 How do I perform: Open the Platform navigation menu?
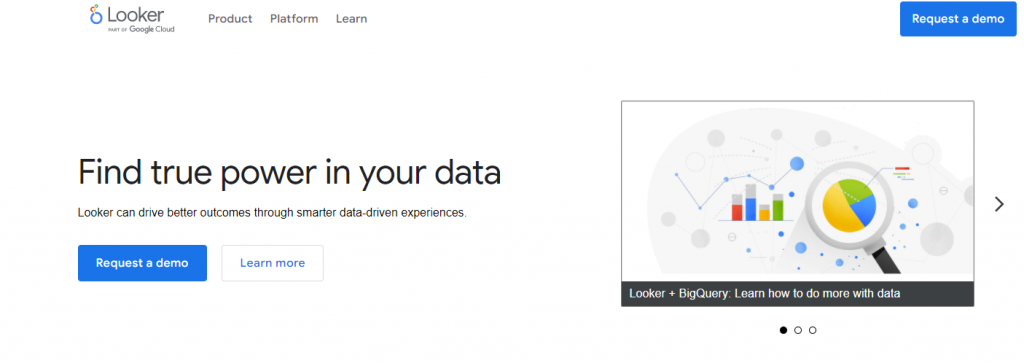(x=294, y=19)
